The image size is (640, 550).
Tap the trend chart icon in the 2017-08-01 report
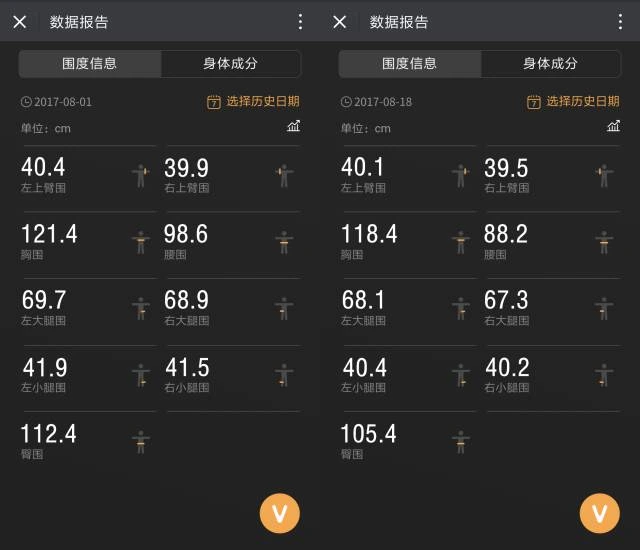pos(293,126)
